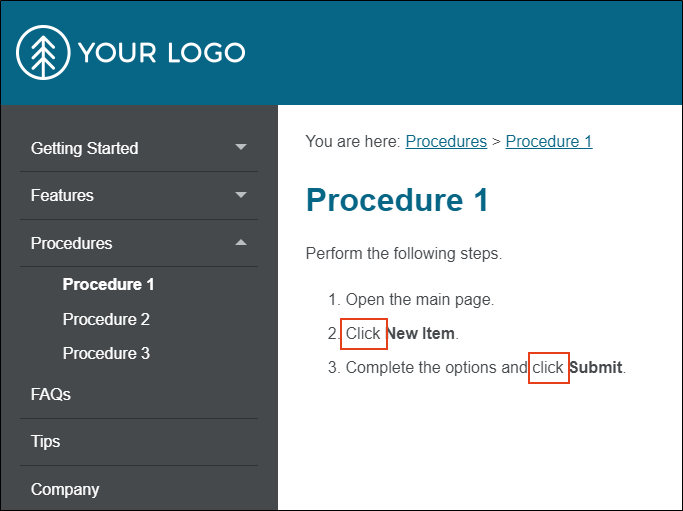Image resolution: width=683 pixels, height=511 pixels.
Task: Expand Getting Started with its arrow
Action: click(x=241, y=147)
